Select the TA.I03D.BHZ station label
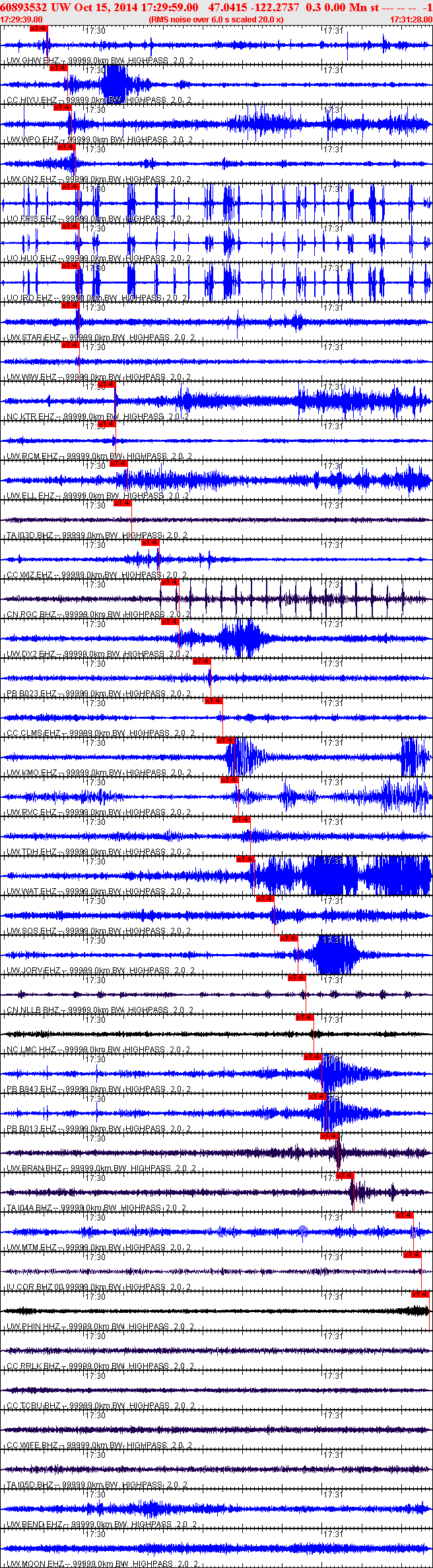Image resolution: width=433 pixels, height=1568 pixels. click(31, 535)
